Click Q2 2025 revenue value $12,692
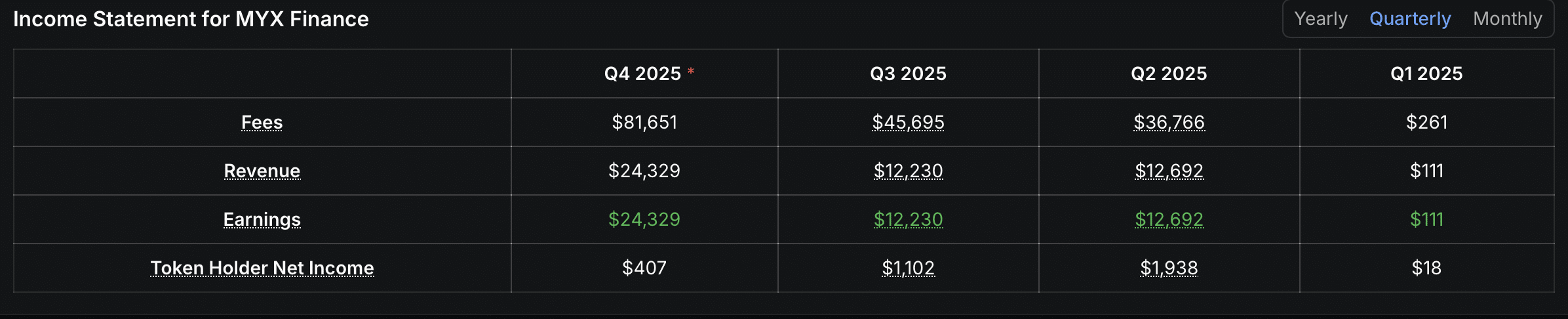Viewport: 1568px width, 319px height. [1169, 171]
